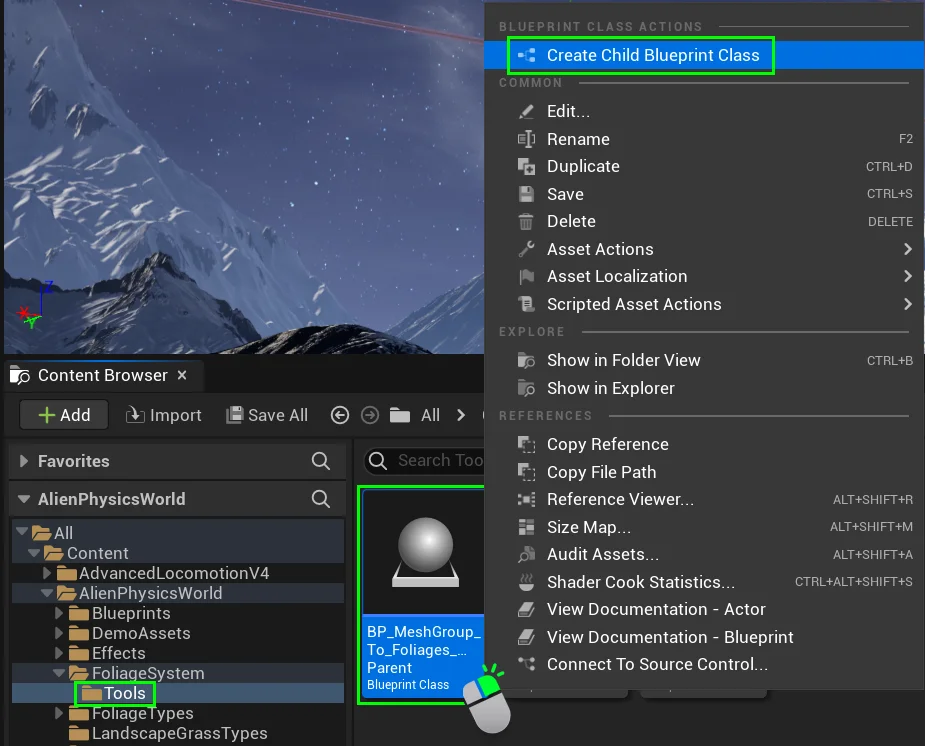Click the Save All button
Screen dimensions: 925x746
(x=267, y=415)
